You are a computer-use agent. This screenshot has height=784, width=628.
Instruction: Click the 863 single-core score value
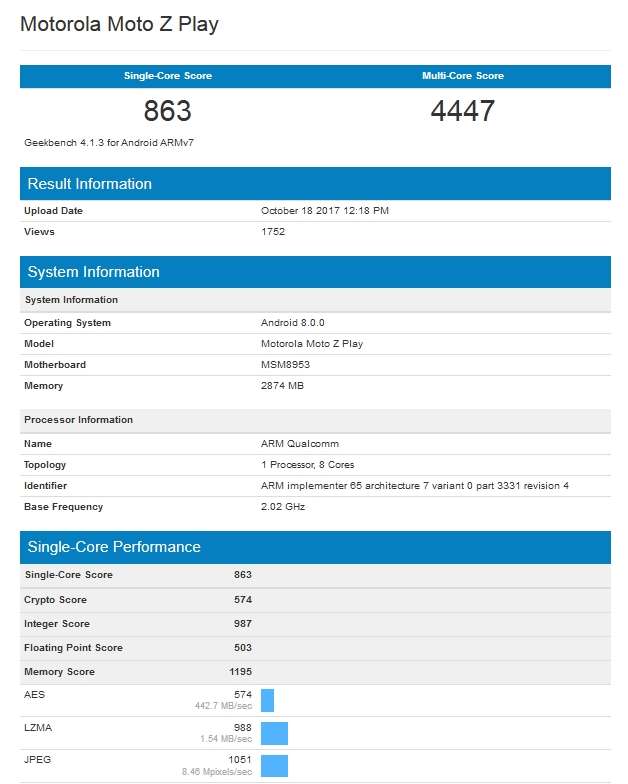167,110
